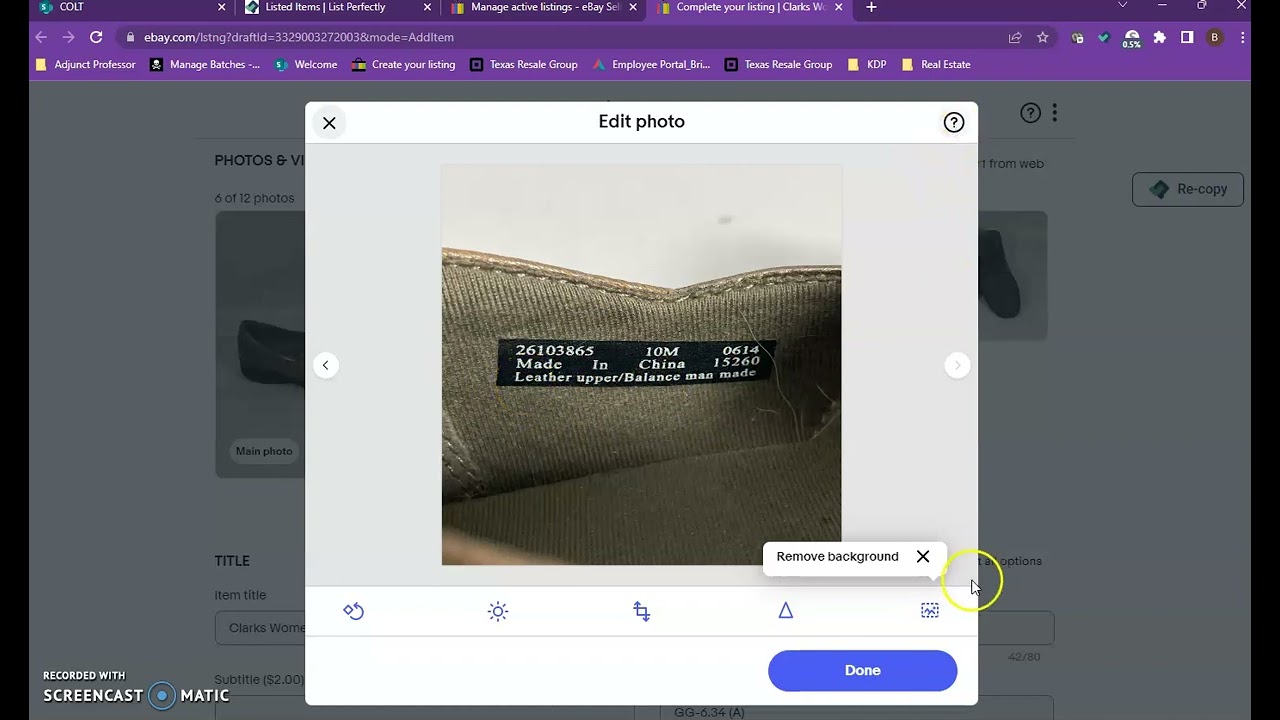Image resolution: width=1280 pixels, height=720 pixels.
Task: Open the Welcome bookmark
Action: point(306,64)
